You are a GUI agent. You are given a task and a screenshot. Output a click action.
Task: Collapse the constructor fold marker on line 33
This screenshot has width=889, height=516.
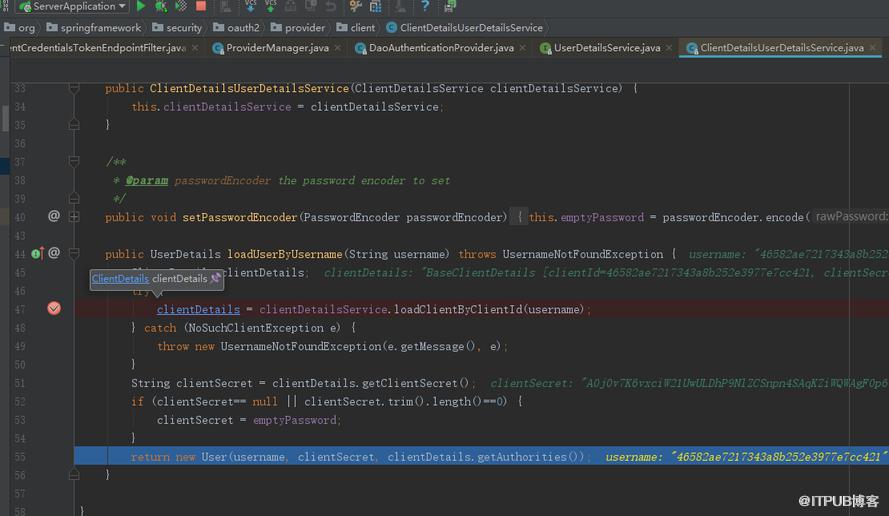74,88
